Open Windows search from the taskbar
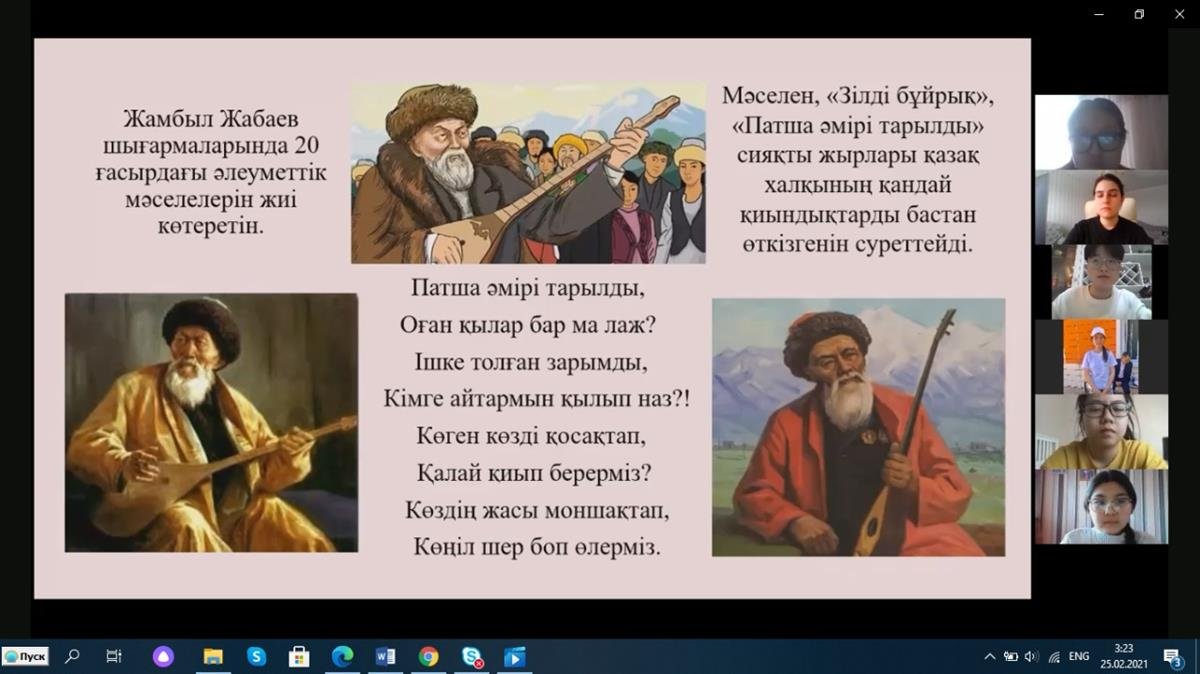 click(x=72, y=657)
